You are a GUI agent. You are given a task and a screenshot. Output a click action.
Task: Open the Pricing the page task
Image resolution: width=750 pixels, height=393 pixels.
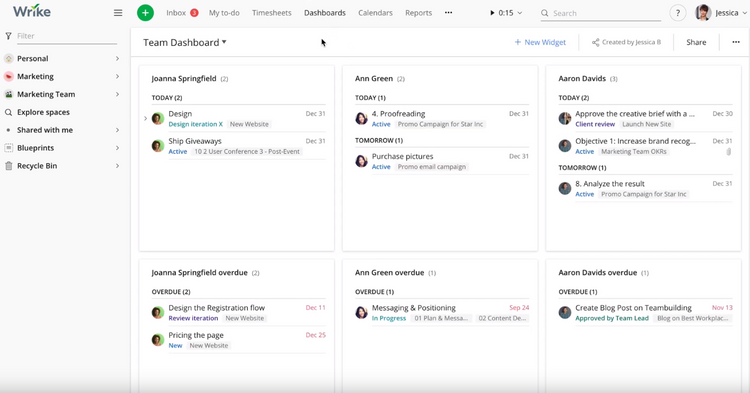coord(196,335)
